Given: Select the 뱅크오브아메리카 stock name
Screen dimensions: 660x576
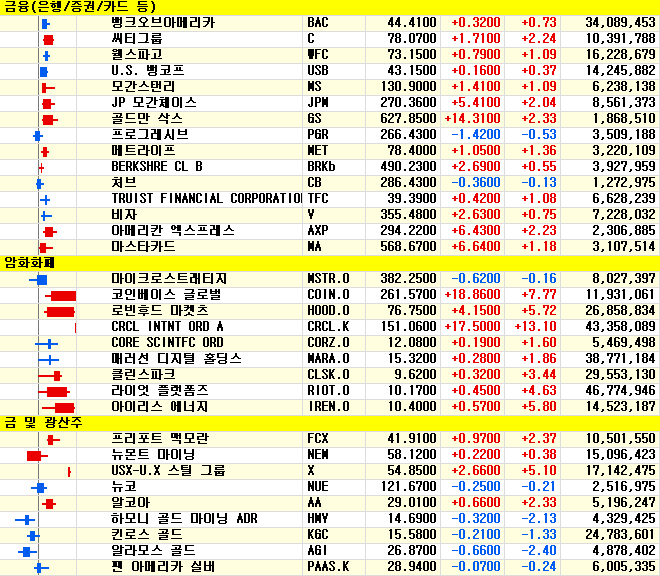Looking at the screenshot, I should 163,22.
